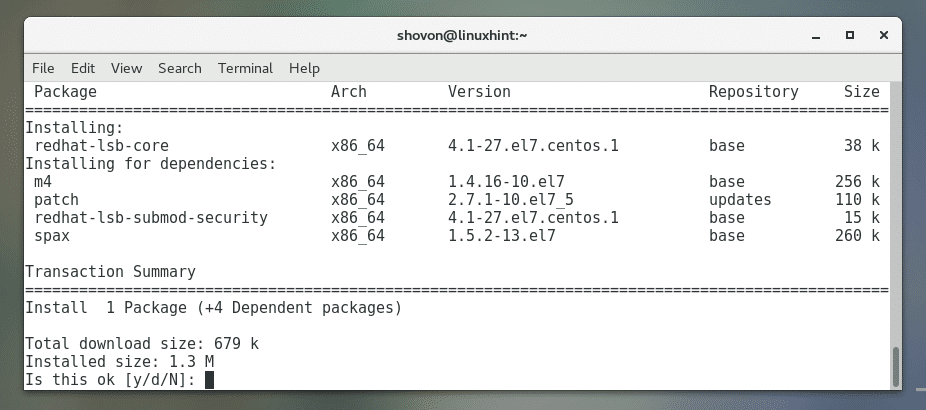Open the Edit menu
Screen dimensions: 926x410
(x=83, y=68)
